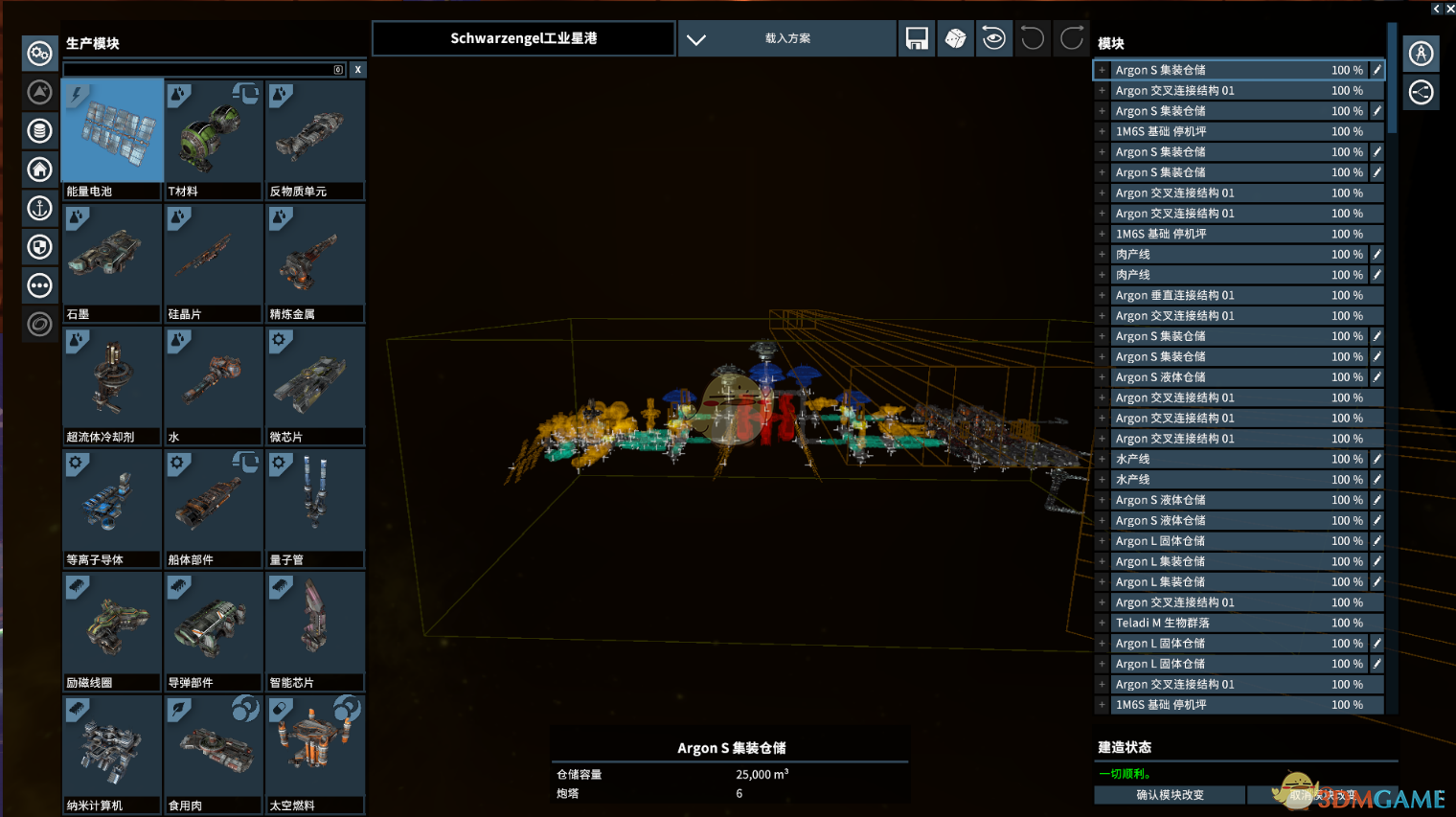This screenshot has height=817, width=1456.
Task: Expand the Argon 垂直连接结构 01 row
Action: coord(1102,295)
